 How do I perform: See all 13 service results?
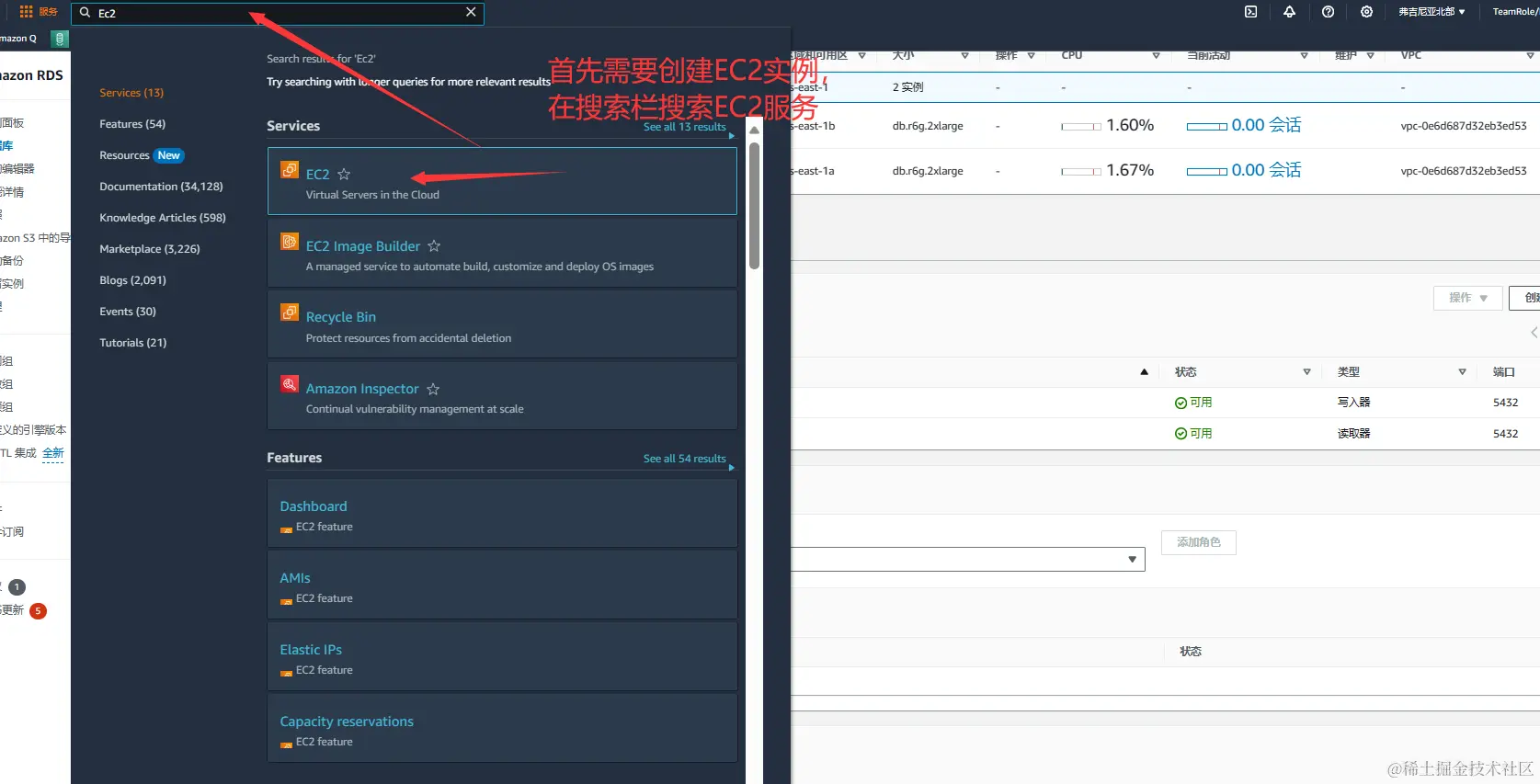tap(685, 128)
